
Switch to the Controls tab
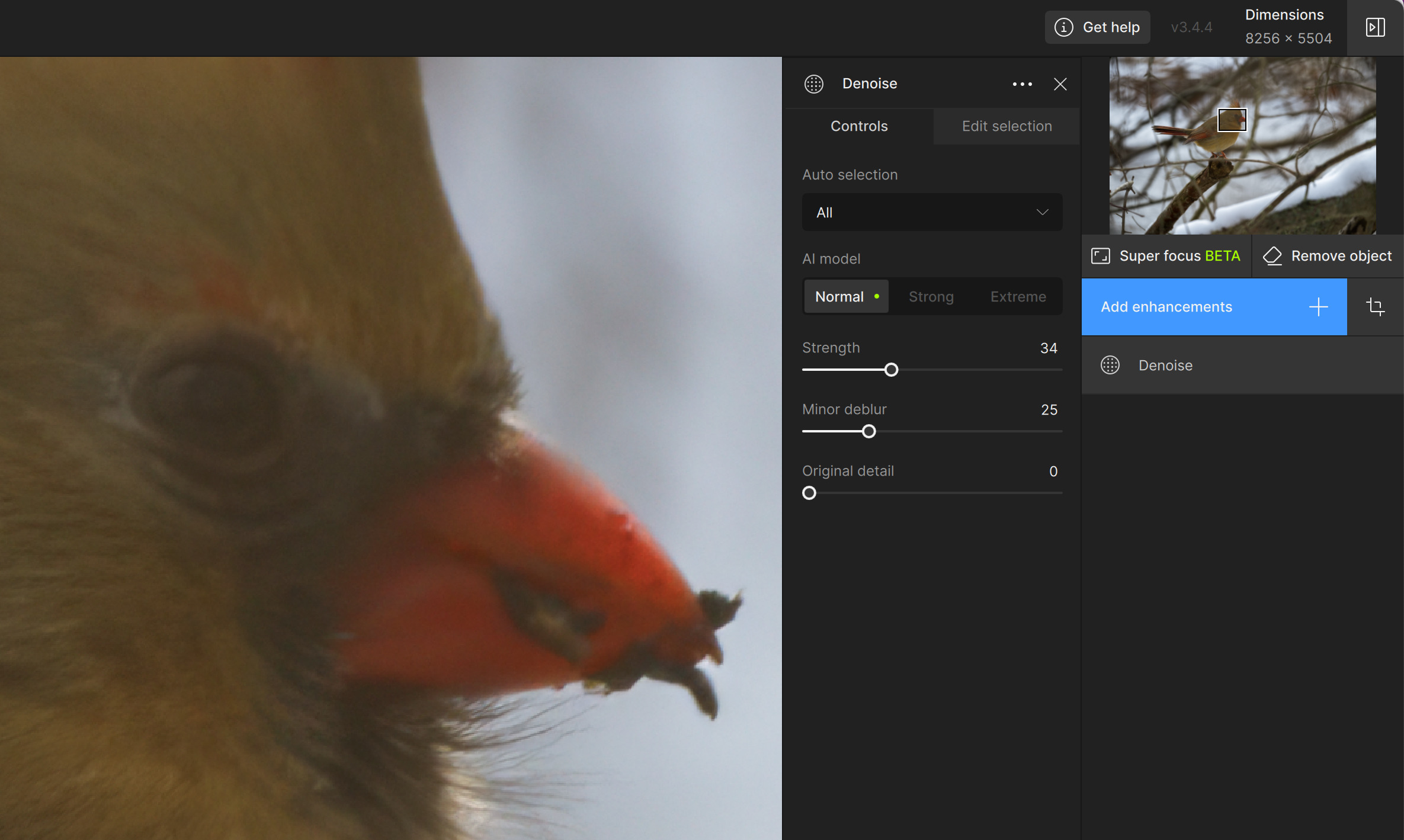[x=858, y=126]
